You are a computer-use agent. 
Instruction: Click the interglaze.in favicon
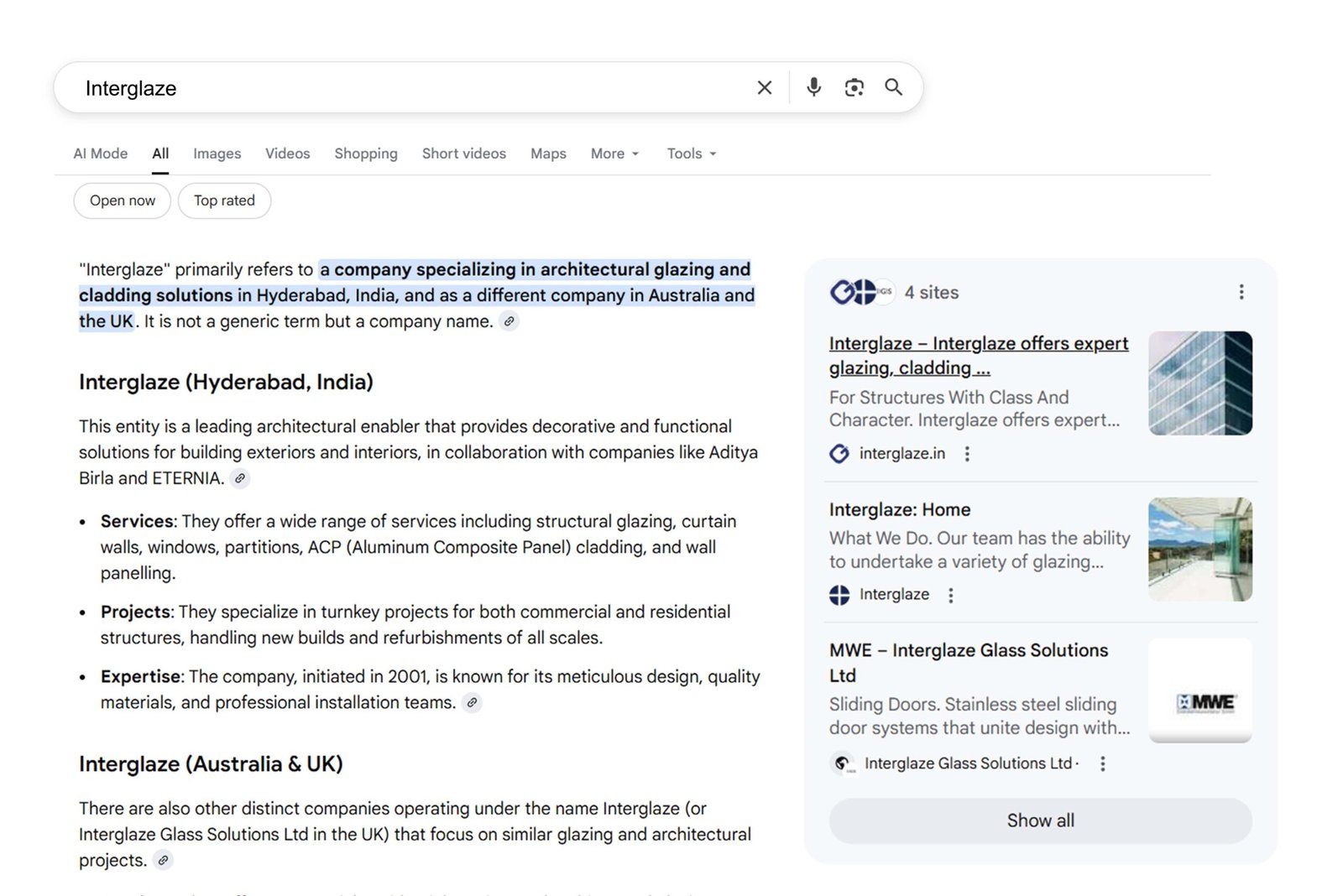(839, 453)
